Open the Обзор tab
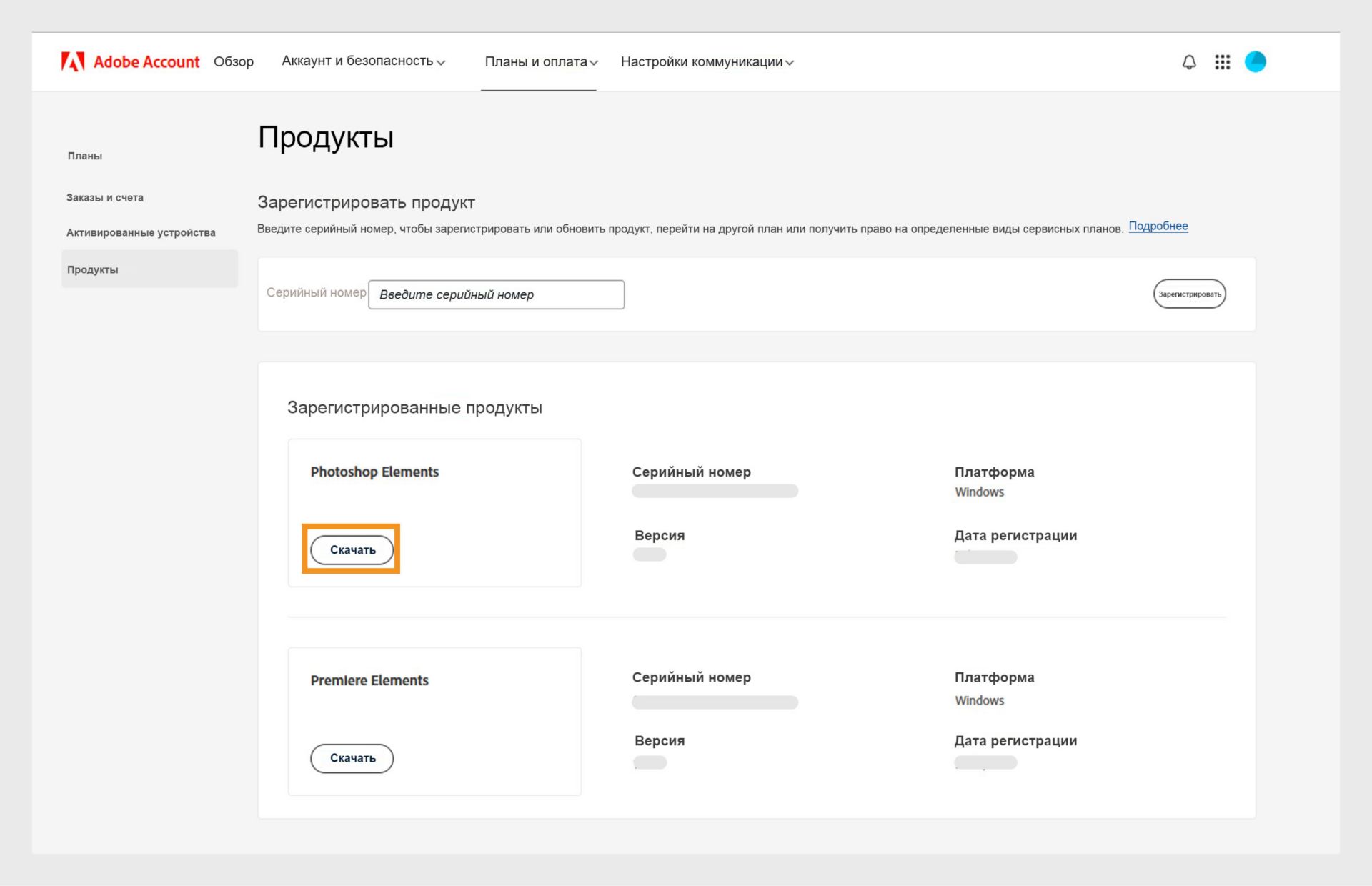Viewport: 1372px width, 886px height. click(x=233, y=61)
